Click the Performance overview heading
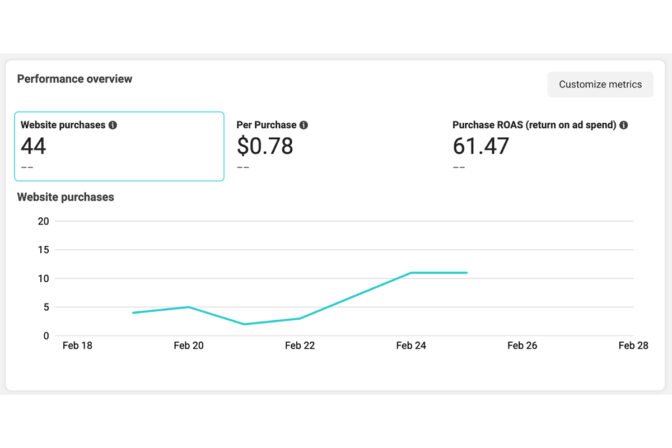 pos(75,78)
